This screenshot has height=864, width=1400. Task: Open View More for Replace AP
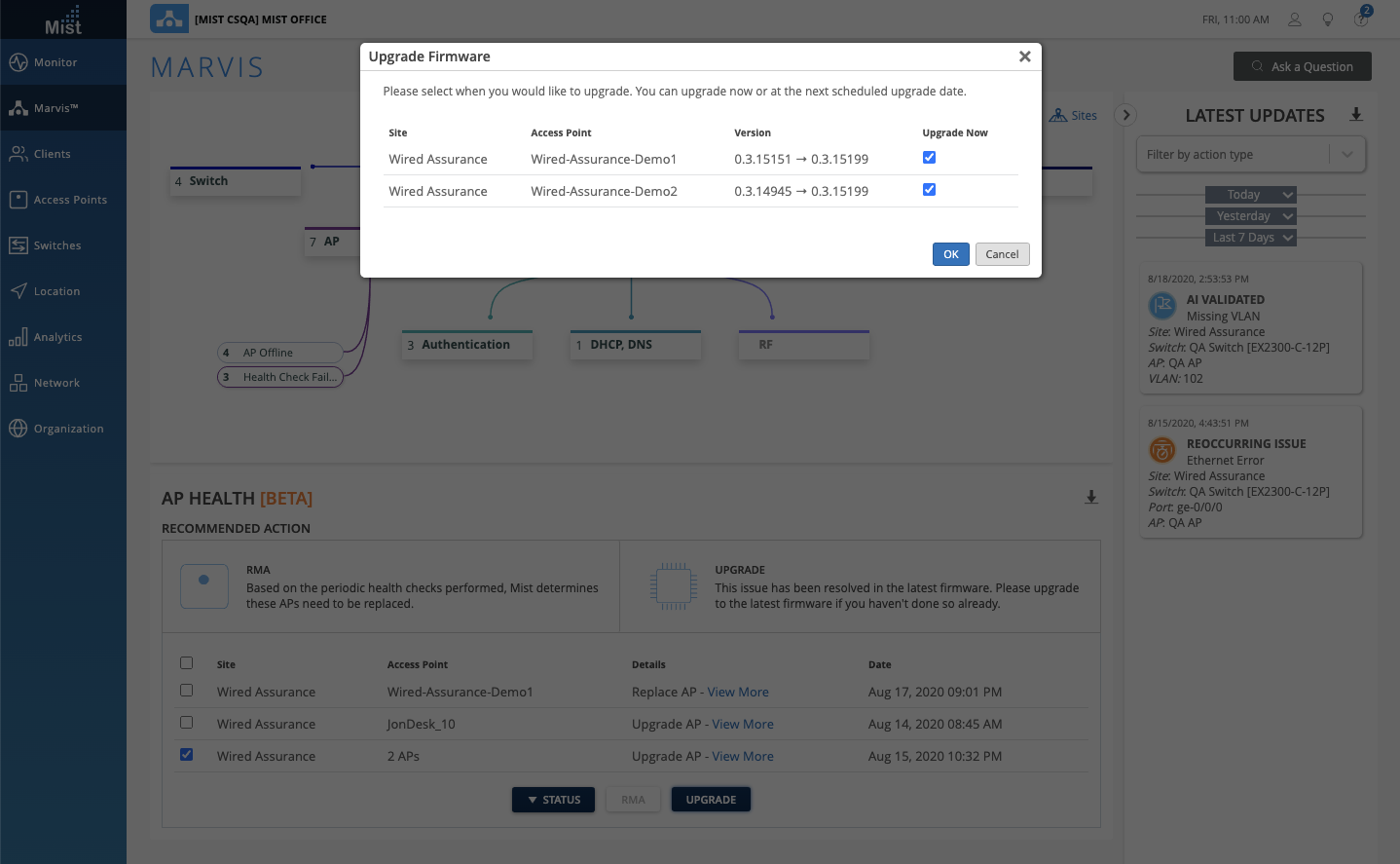[x=738, y=692]
